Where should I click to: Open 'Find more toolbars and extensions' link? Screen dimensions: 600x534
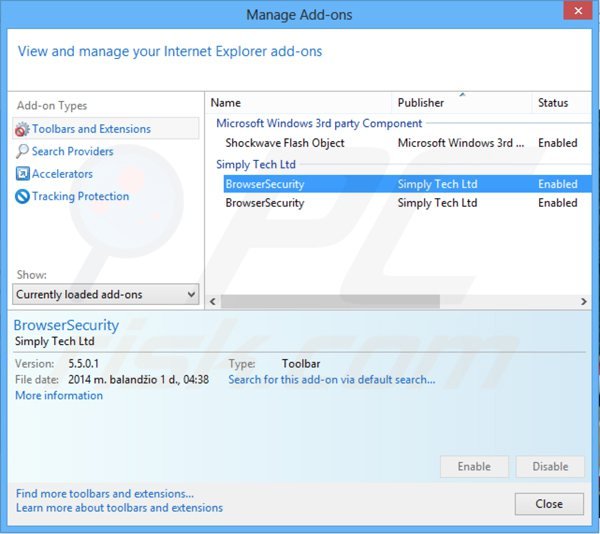tap(105, 494)
